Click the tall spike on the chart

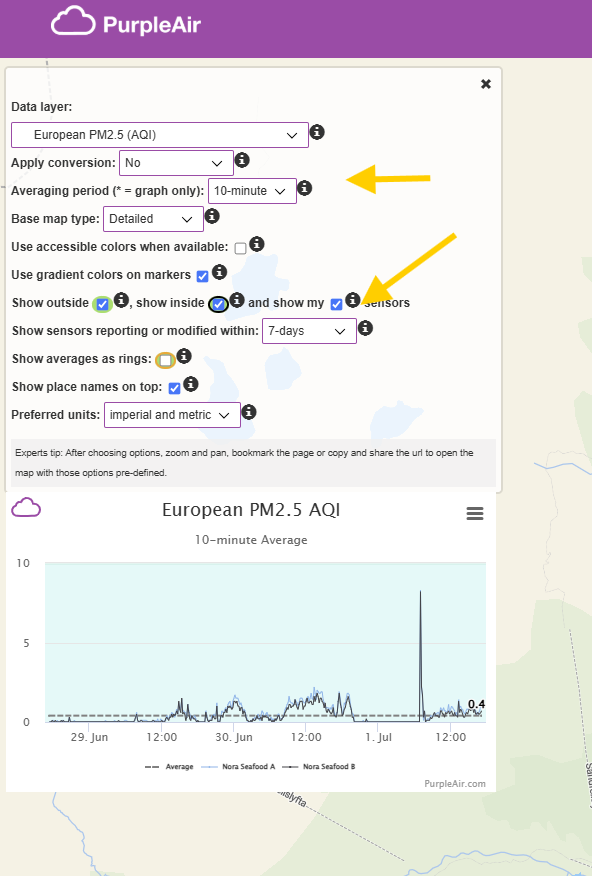pyautogui.click(x=421, y=654)
